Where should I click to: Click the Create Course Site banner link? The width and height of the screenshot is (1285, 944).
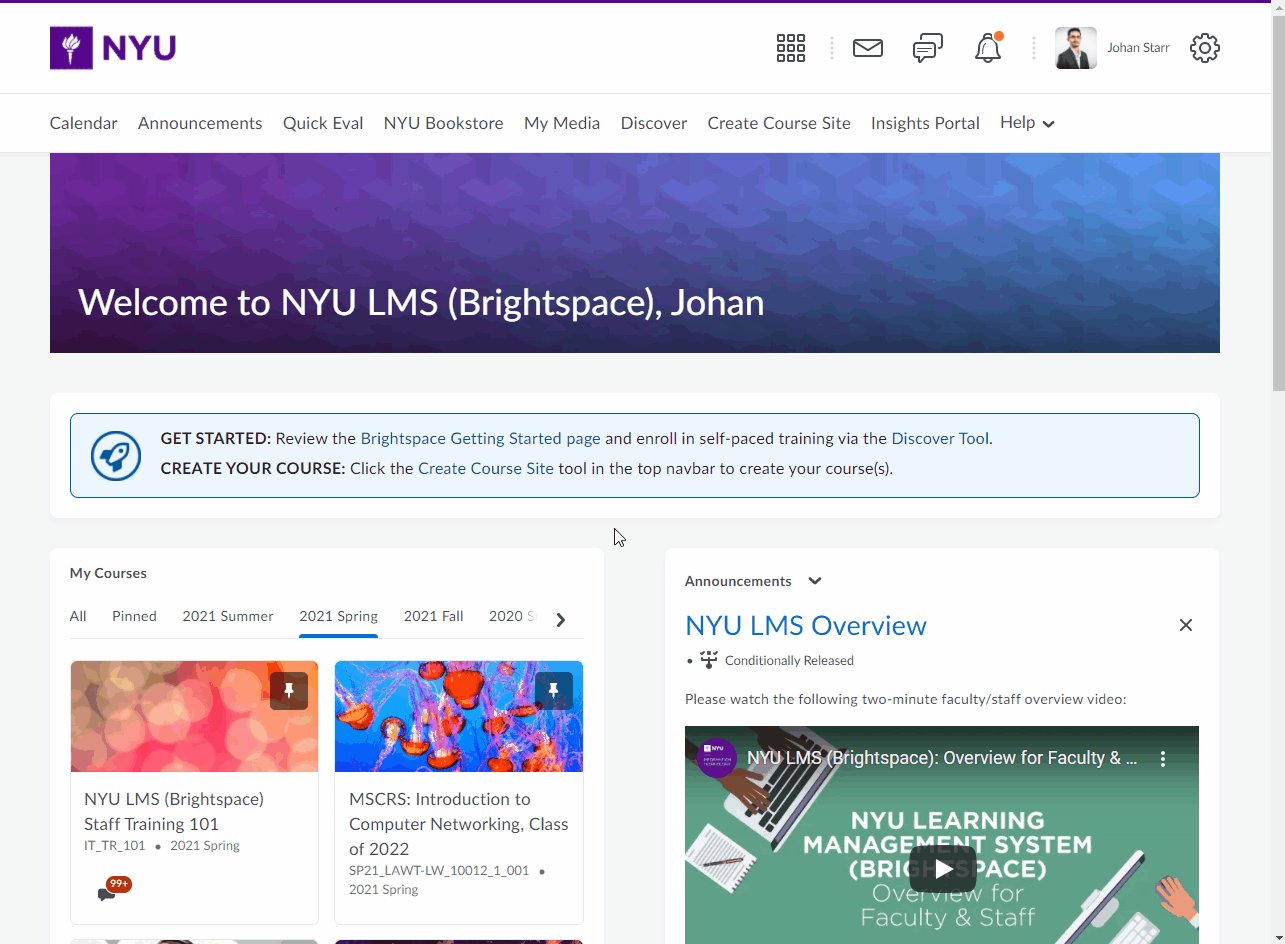(x=486, y=468)
